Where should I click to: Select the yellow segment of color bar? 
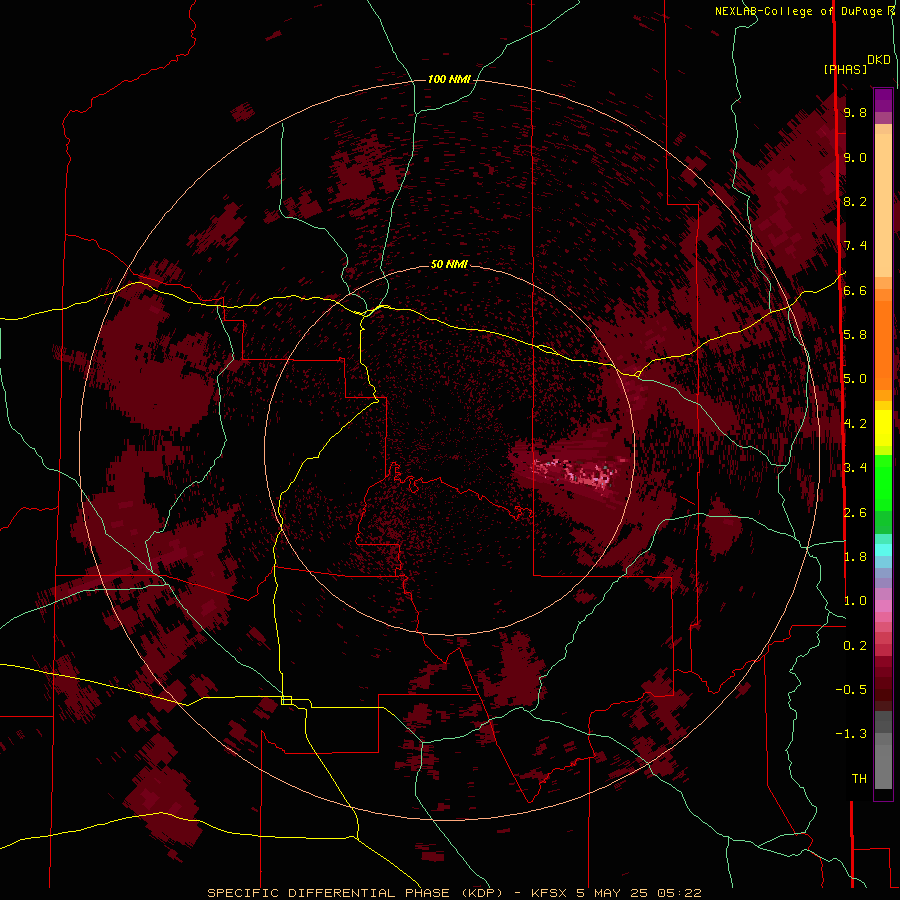tap(883, 428)
